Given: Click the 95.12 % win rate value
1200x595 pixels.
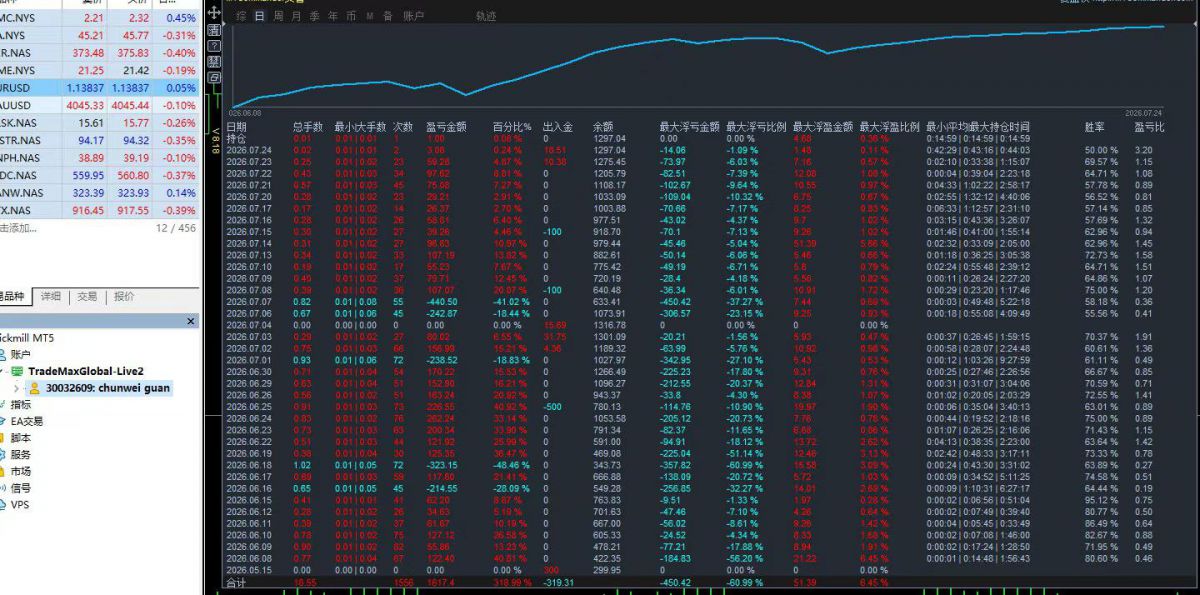Looking at the screenshot, I should (1102, 499).
